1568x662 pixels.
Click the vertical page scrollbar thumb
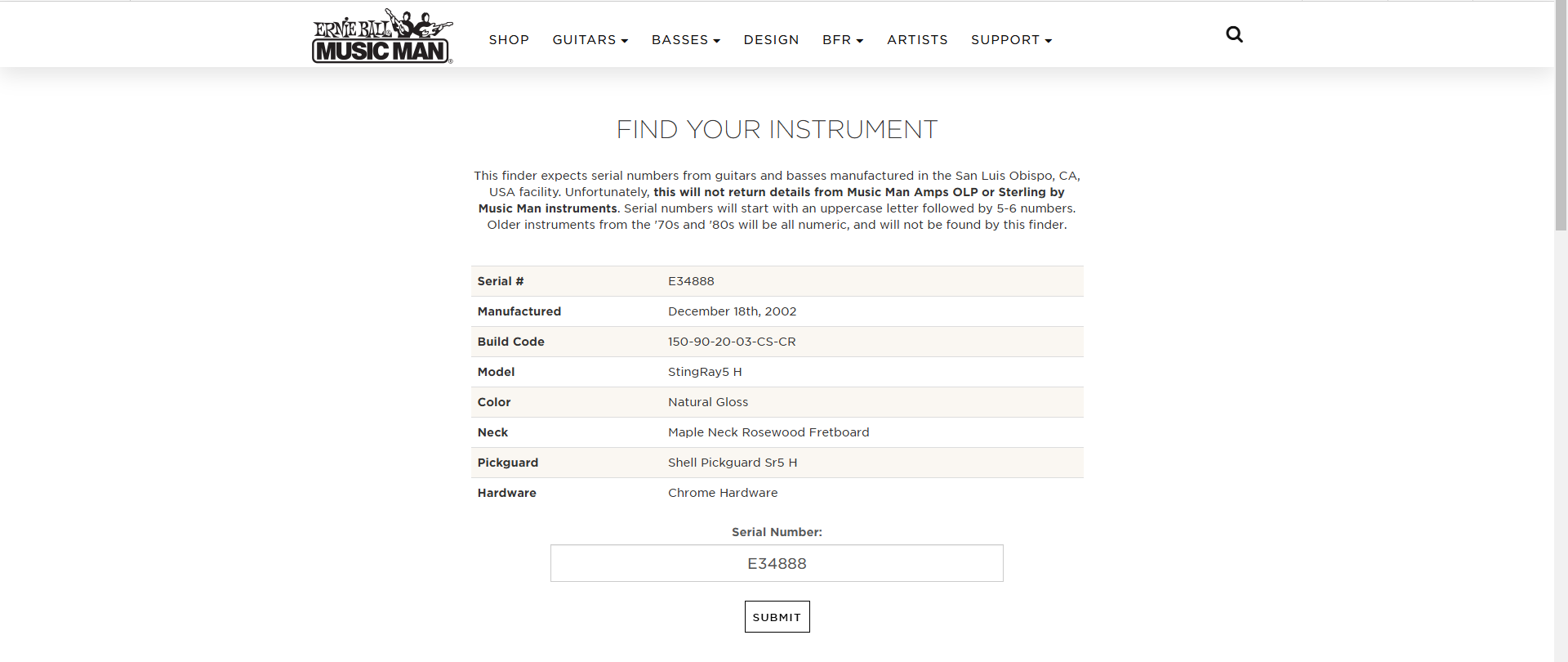point(1561,114)
